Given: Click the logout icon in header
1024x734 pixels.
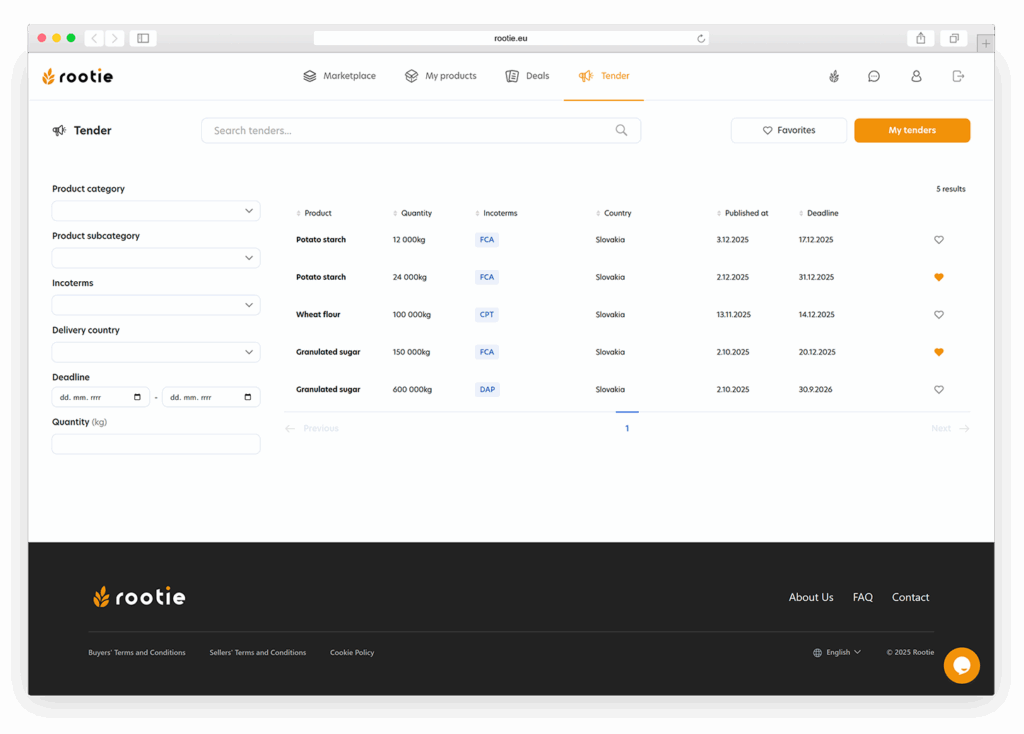Looking at the screenshot, I should click(958, 76).
